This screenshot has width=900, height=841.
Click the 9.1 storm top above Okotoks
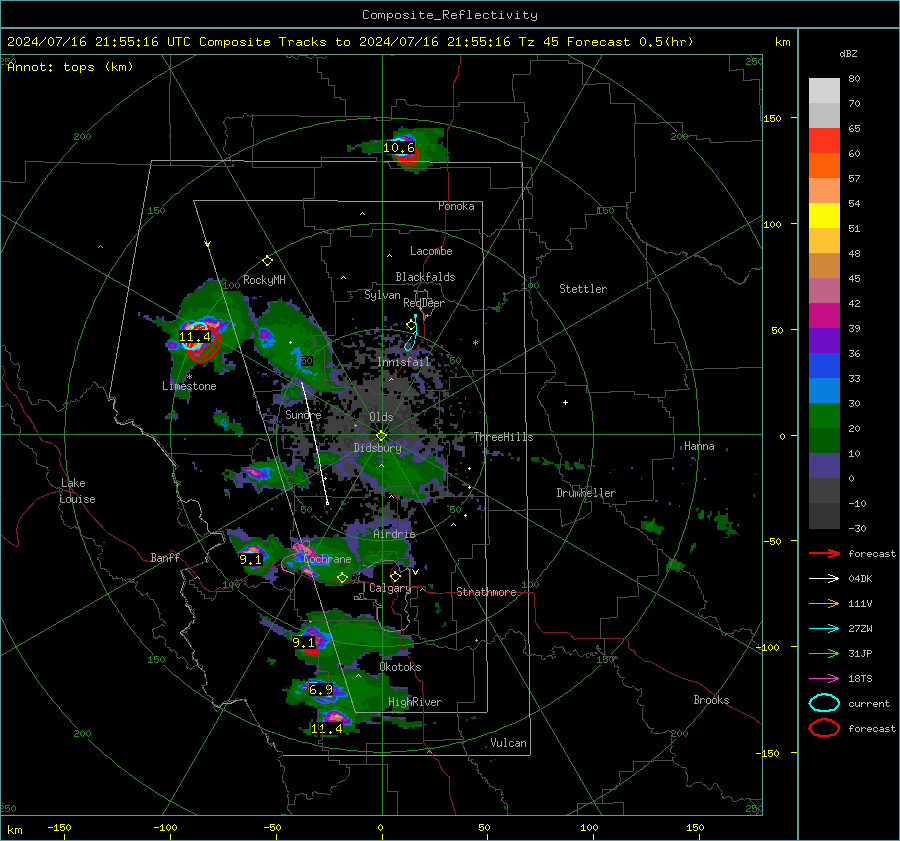(x=304, y=642)
